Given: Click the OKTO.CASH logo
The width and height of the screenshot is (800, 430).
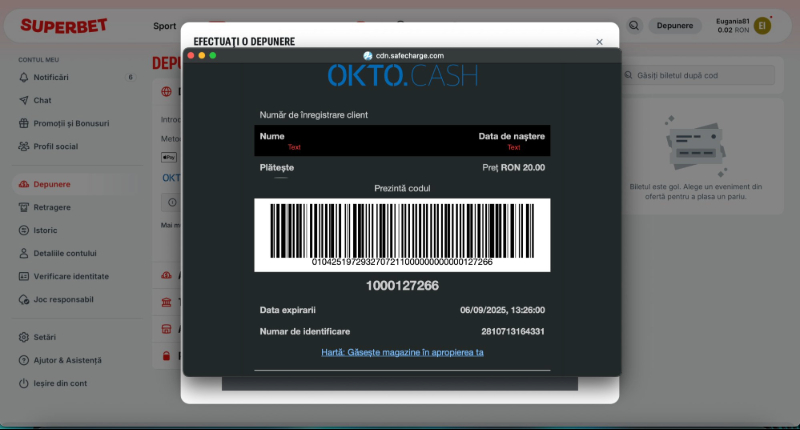Looking at the screenshot, I should [x=403, y=75].
